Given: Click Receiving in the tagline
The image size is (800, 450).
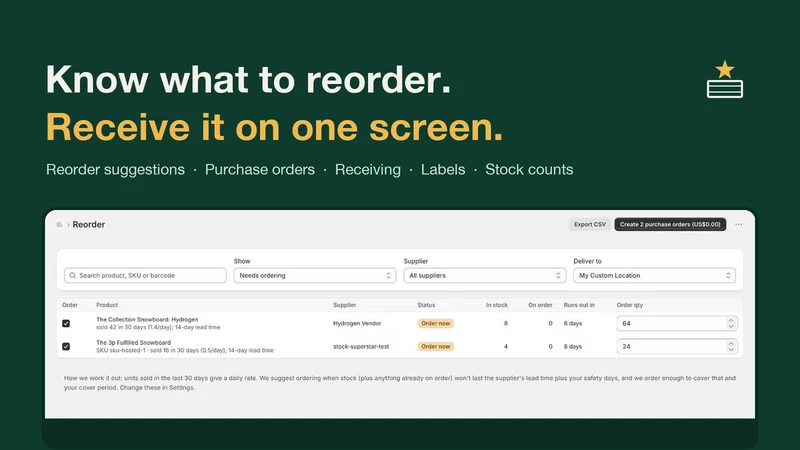Looking at the screenshot, I should 368,170.
